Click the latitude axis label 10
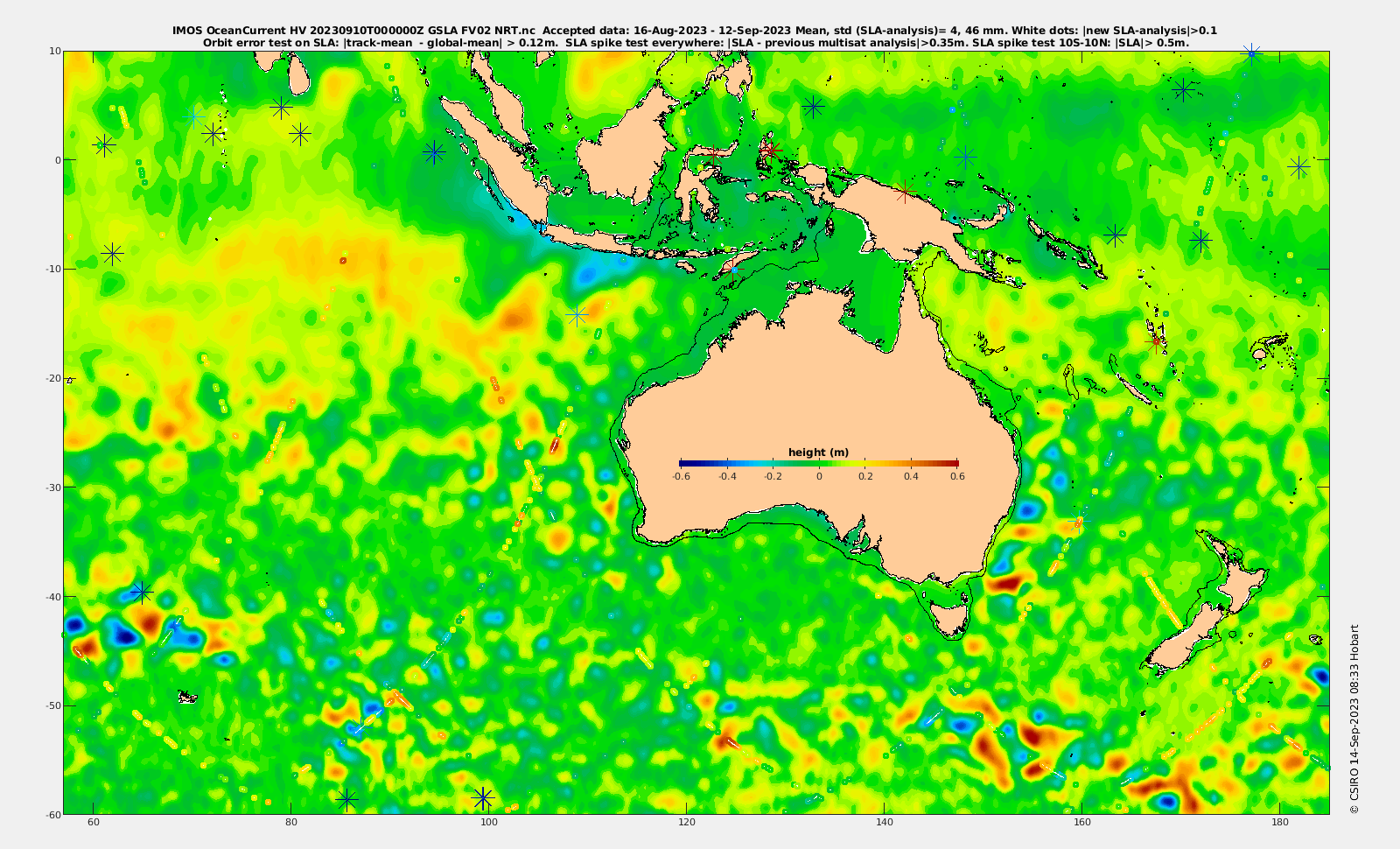 click(54, 51)
